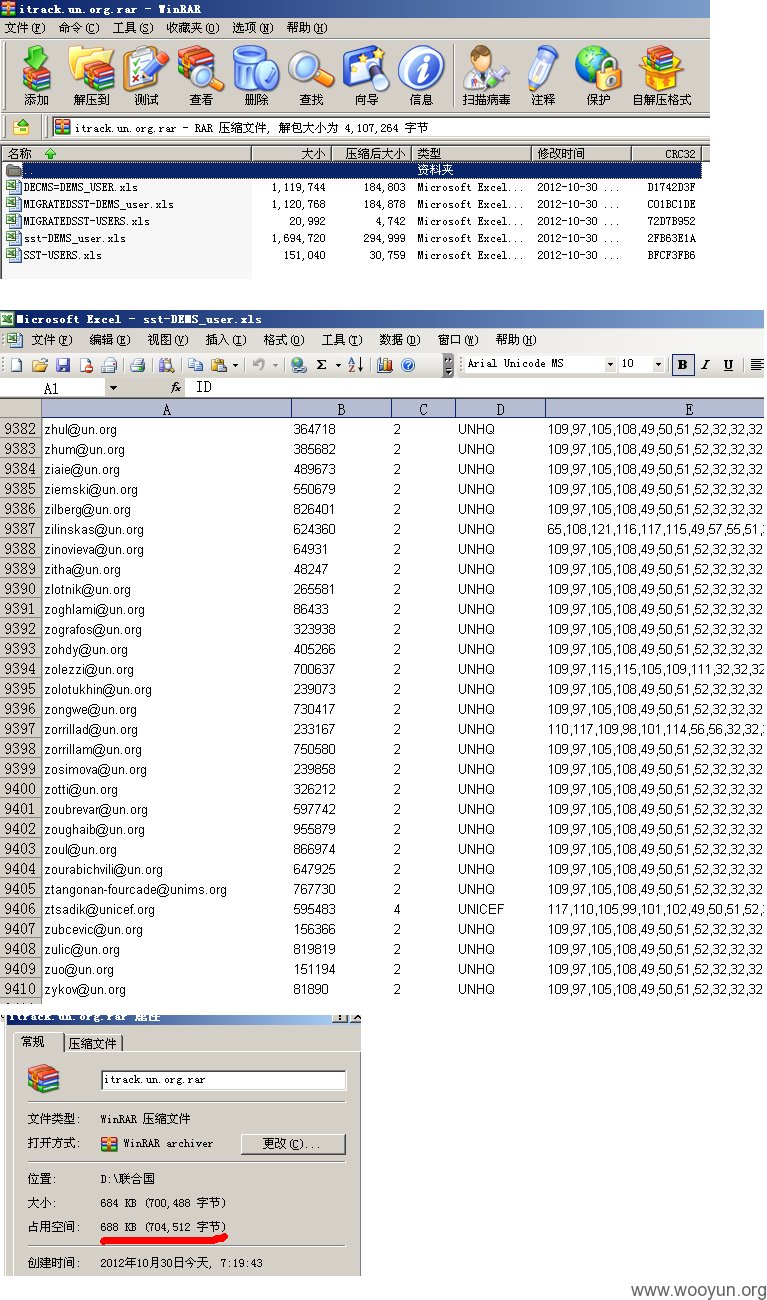The width and height of the screenshot is (767, 1300).
Task: Click Excel's New workbook icon
Action: (16, 365)
